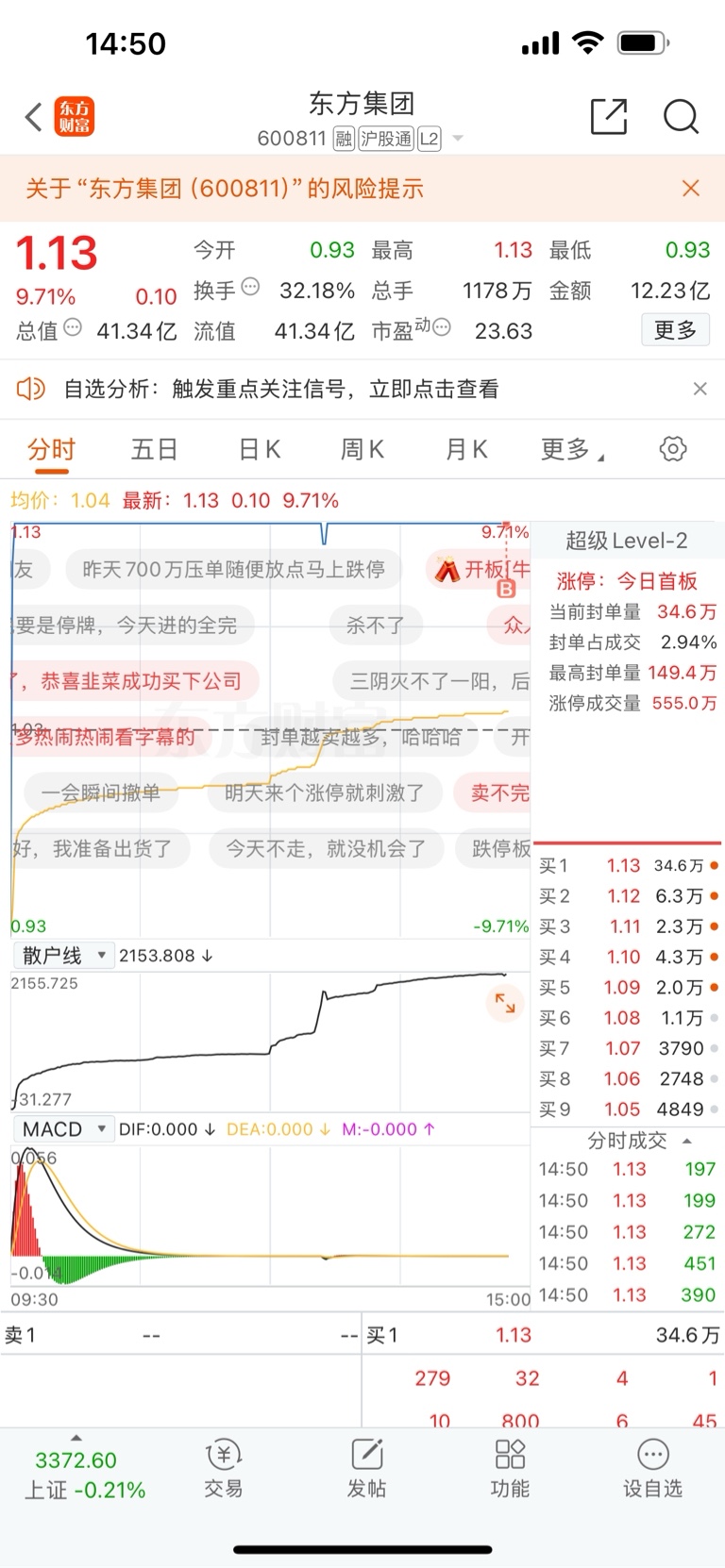Tap the 换手 info icon
This screenshot has height=1568, width=725.
[250, 287]
